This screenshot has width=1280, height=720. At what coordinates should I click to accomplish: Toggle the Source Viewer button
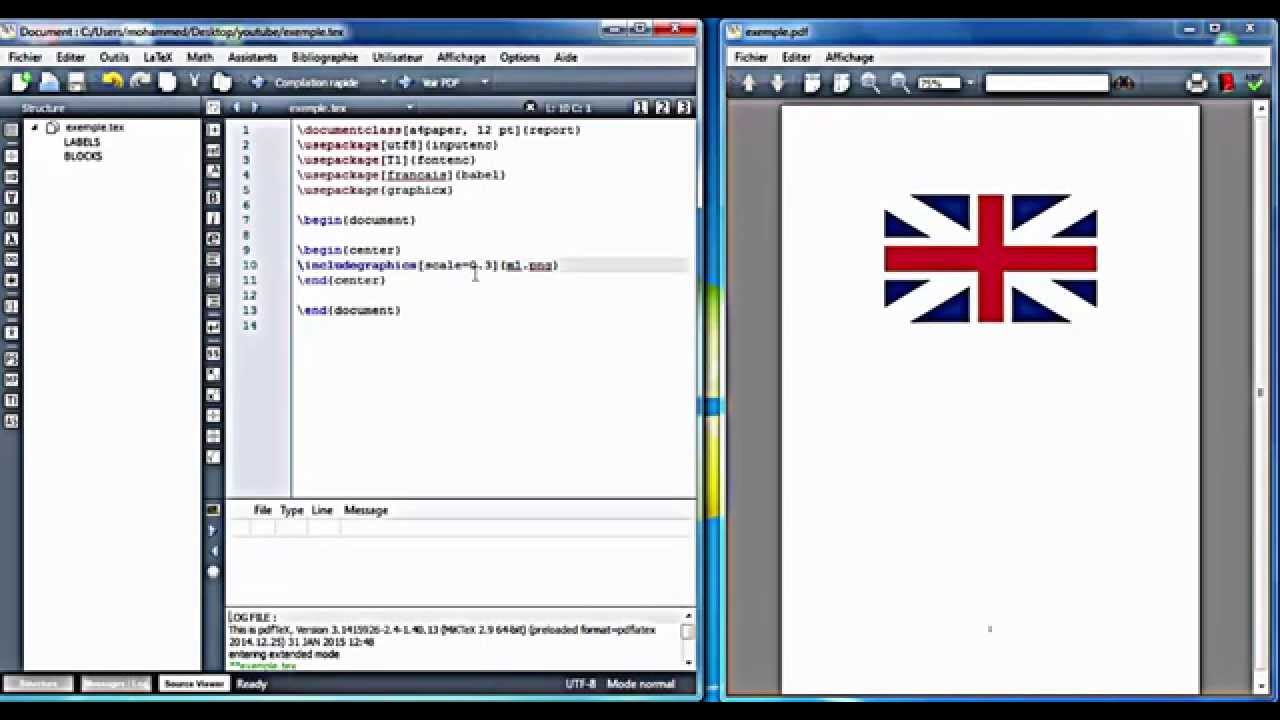[x=194, y=684]
